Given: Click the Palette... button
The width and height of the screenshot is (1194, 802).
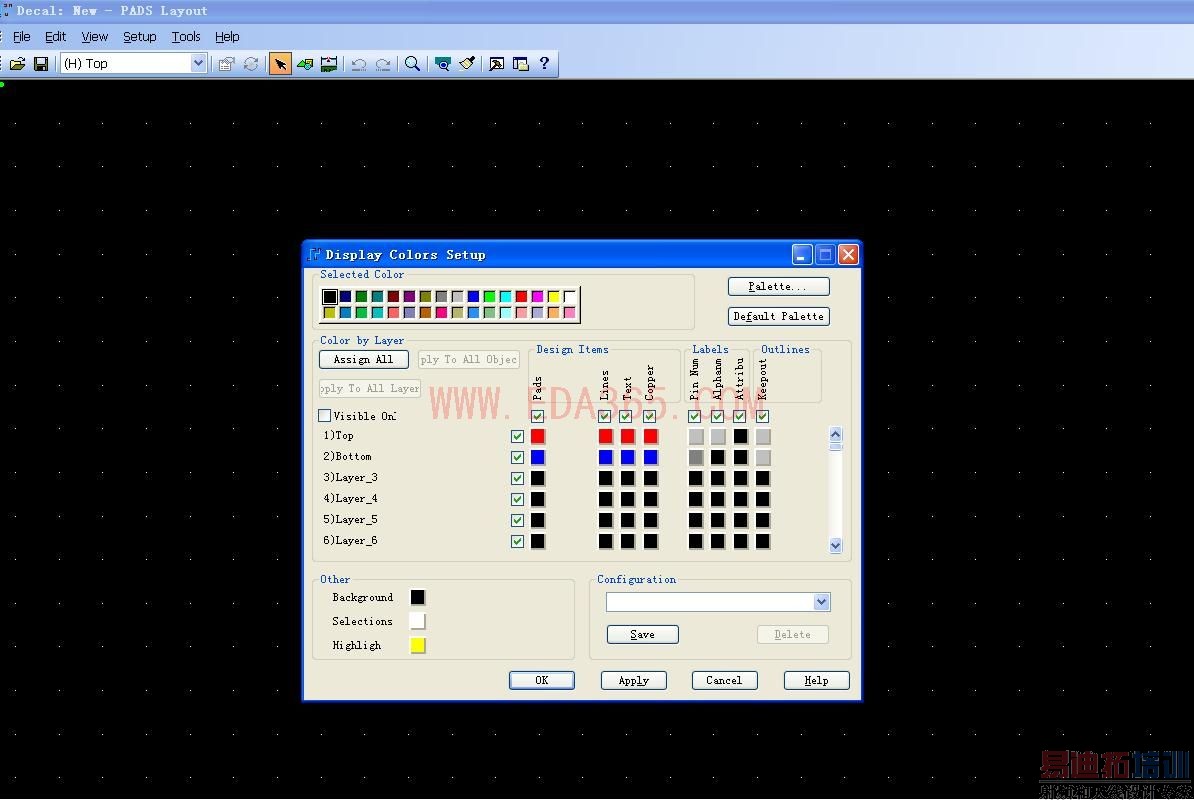Looking at the screenshot, I should tap(778, 286).
